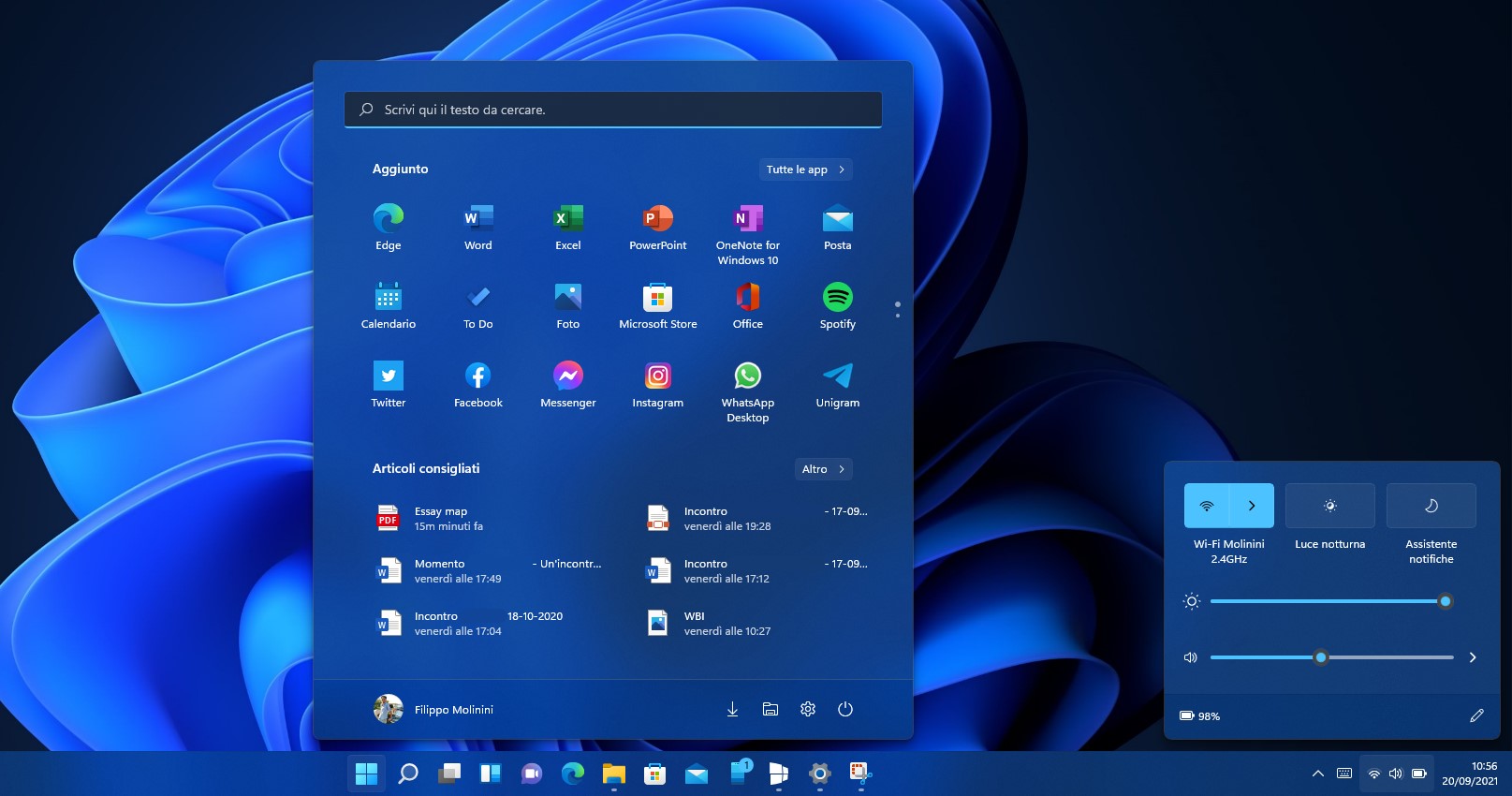Open Settings gear in Start menu footer
1512x796 pixels.
click(x=808, y=709)
